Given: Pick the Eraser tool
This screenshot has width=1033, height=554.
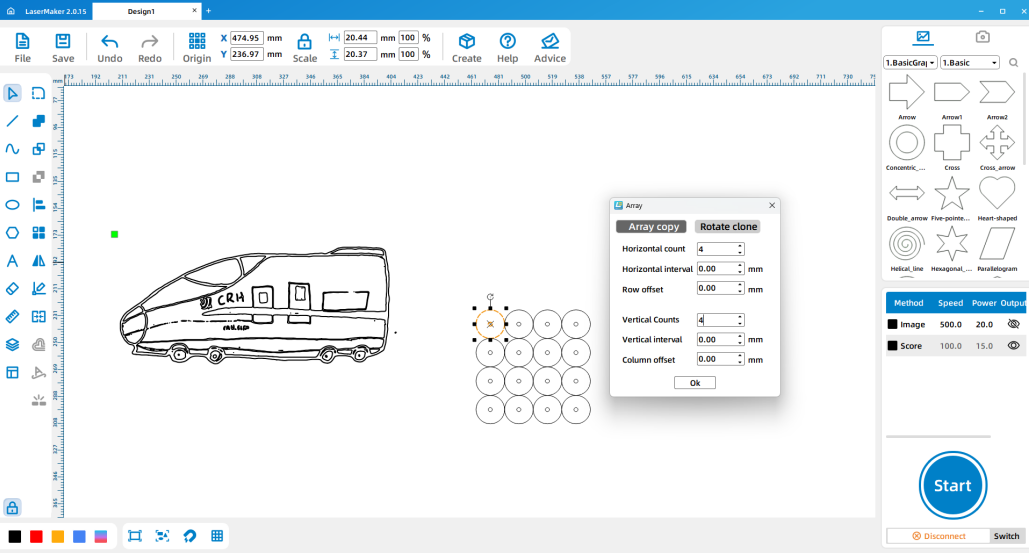Looking at the screenshot, I should point(13,289).
